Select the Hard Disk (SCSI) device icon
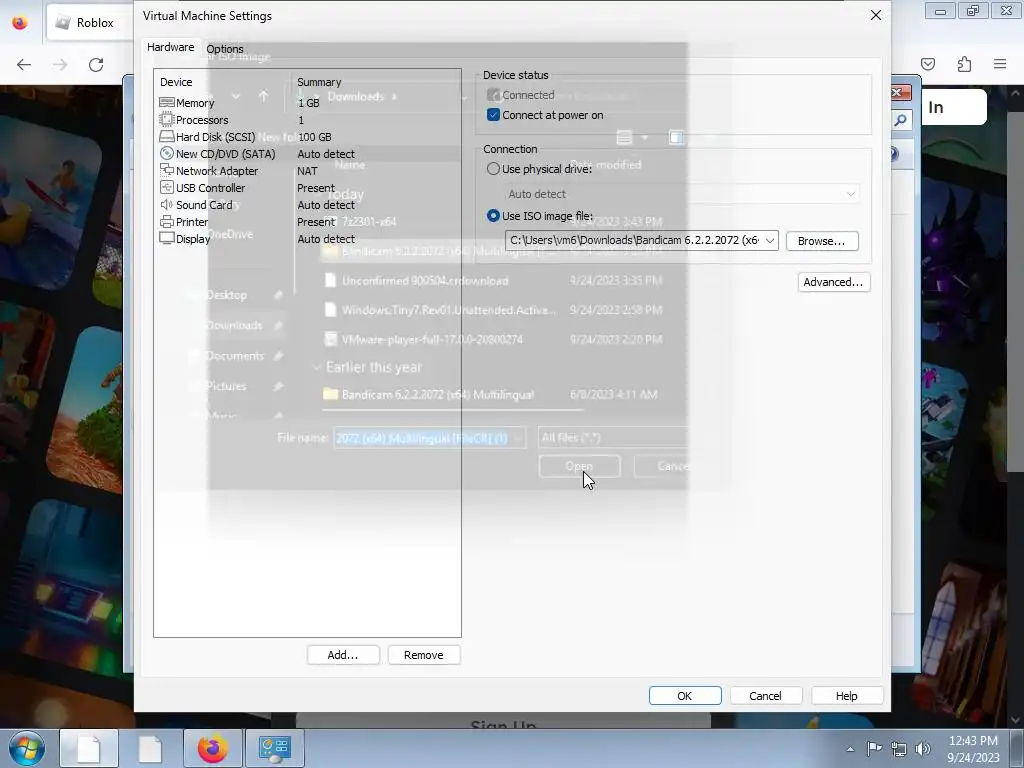Viewport: 1024px width, 768px height. pos(167,136)
